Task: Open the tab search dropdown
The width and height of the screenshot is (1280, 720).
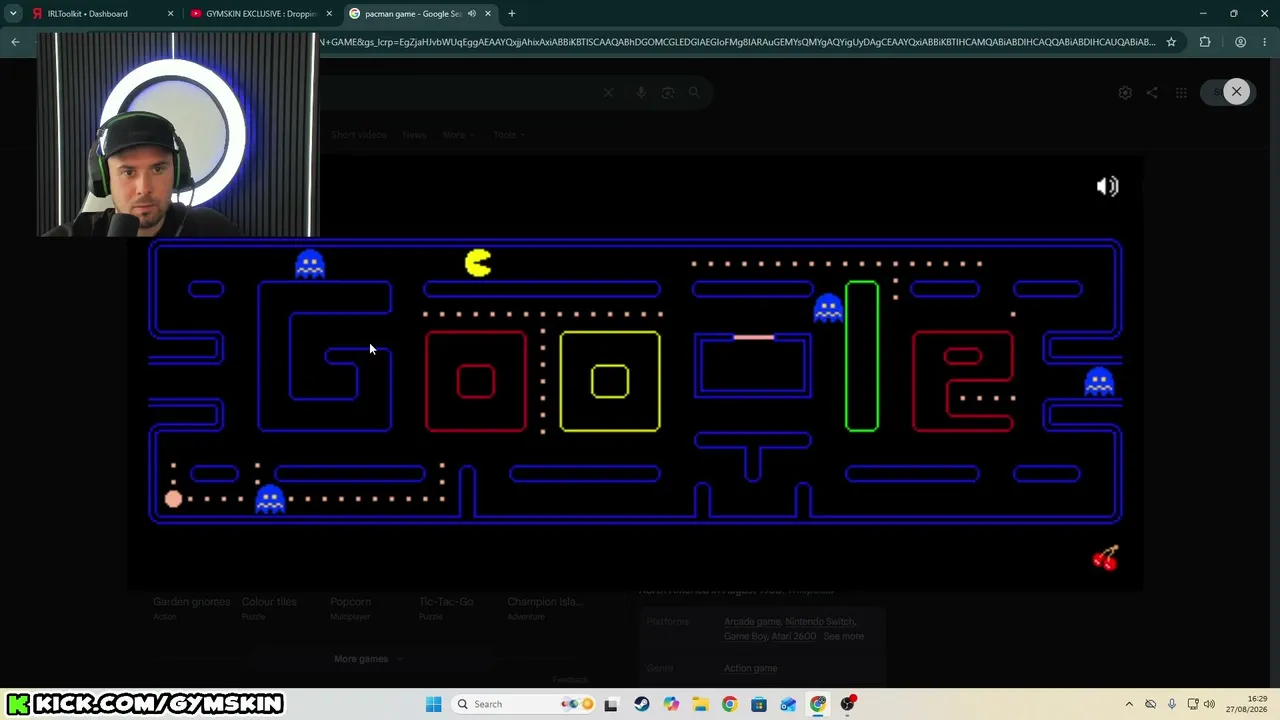Action: coord(13,14)
